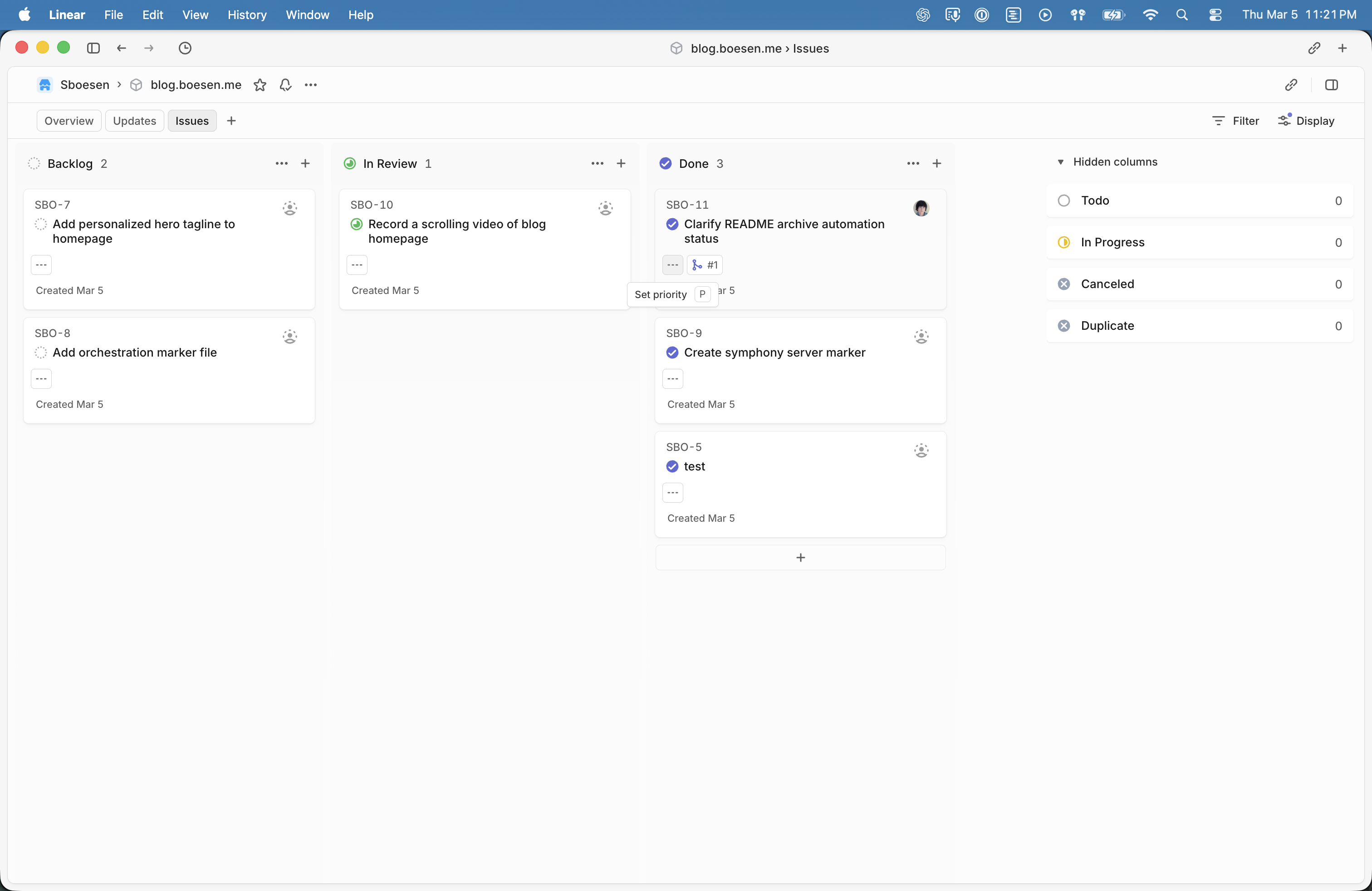This screenshot has width=1372, height=891.
Task: Check off the SBO-7 status circle
Action: pos(40,225)
